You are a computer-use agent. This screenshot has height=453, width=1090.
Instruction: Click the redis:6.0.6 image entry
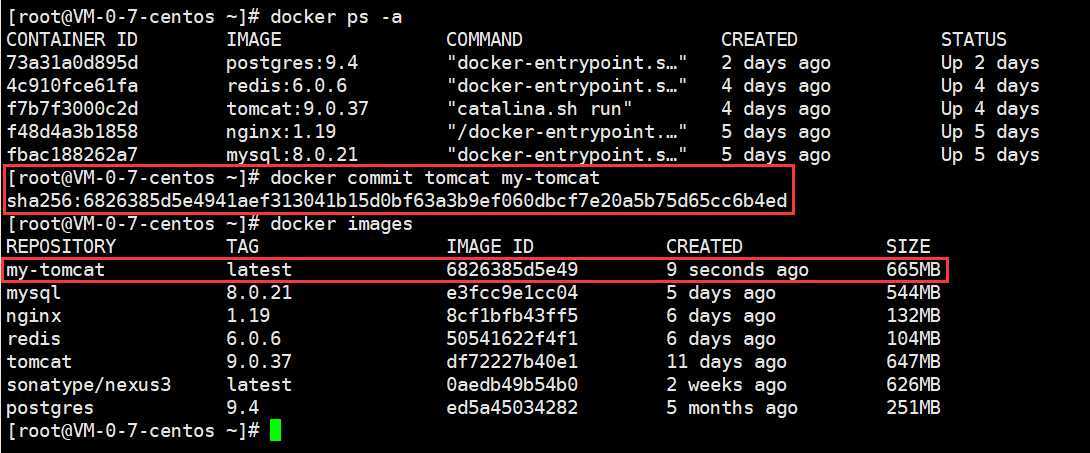pos(286,86)
